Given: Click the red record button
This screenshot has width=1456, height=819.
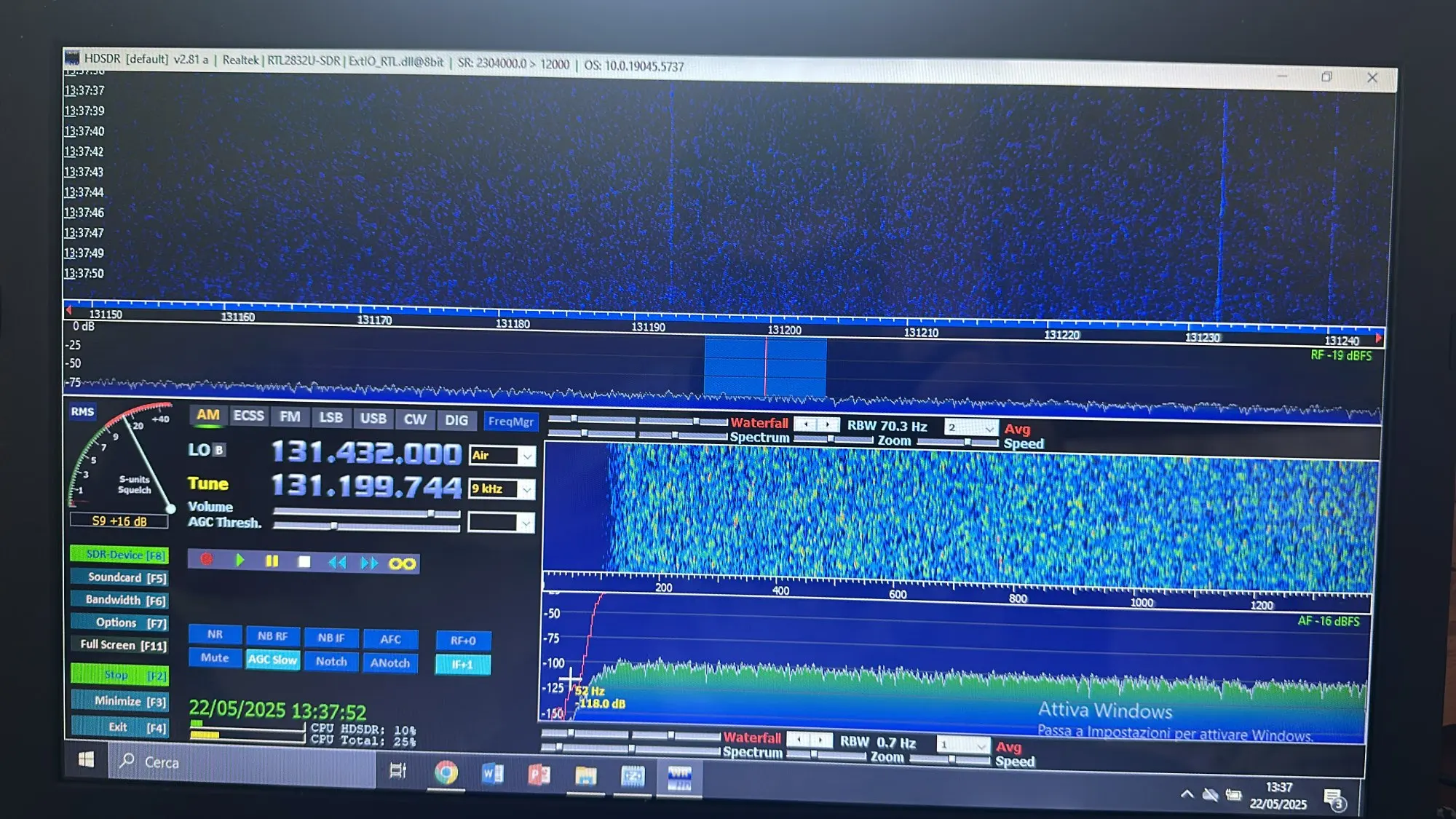Looking at the screenshot, I should coord(206,559).
